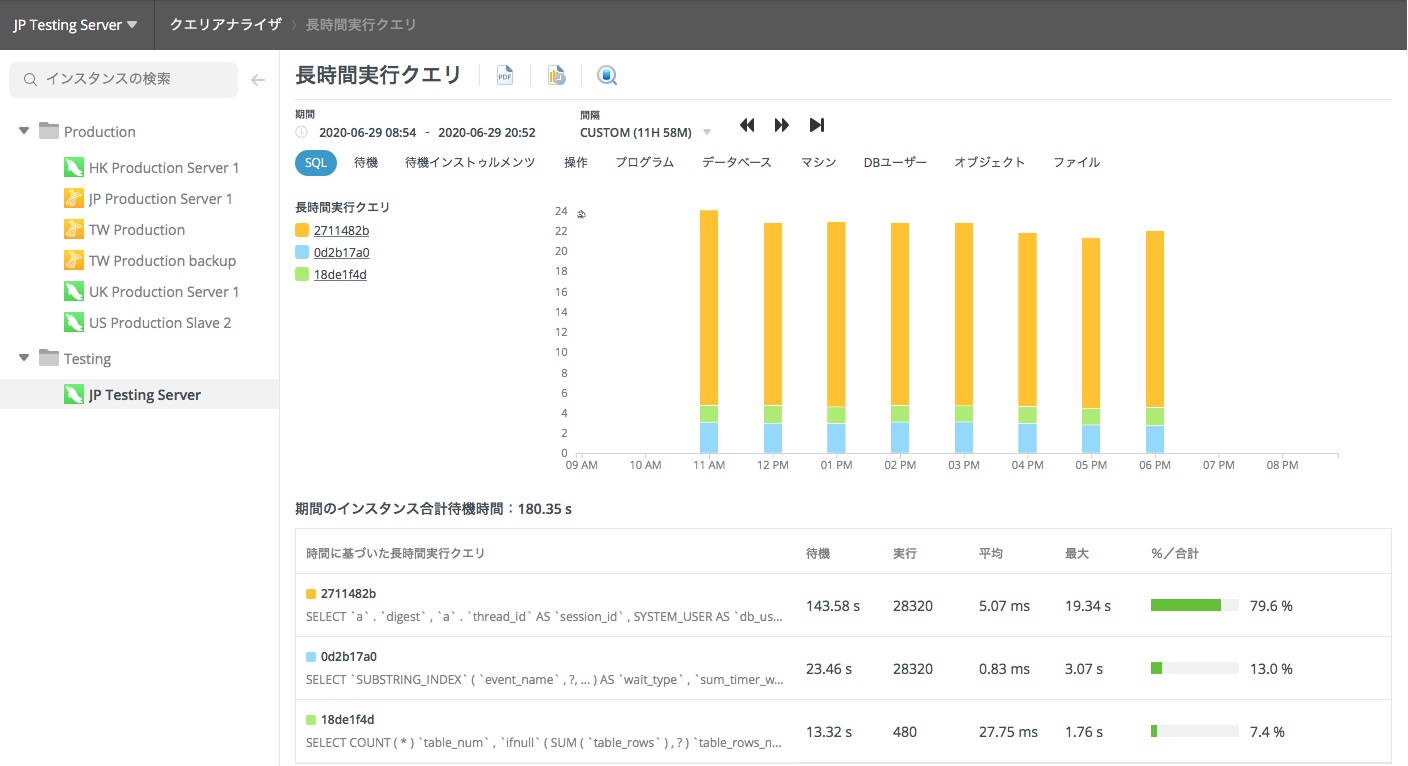Viewport: 1408px width, 766px height.
Task: Jump forward with fast-forward button
Action: click(782, 125)
